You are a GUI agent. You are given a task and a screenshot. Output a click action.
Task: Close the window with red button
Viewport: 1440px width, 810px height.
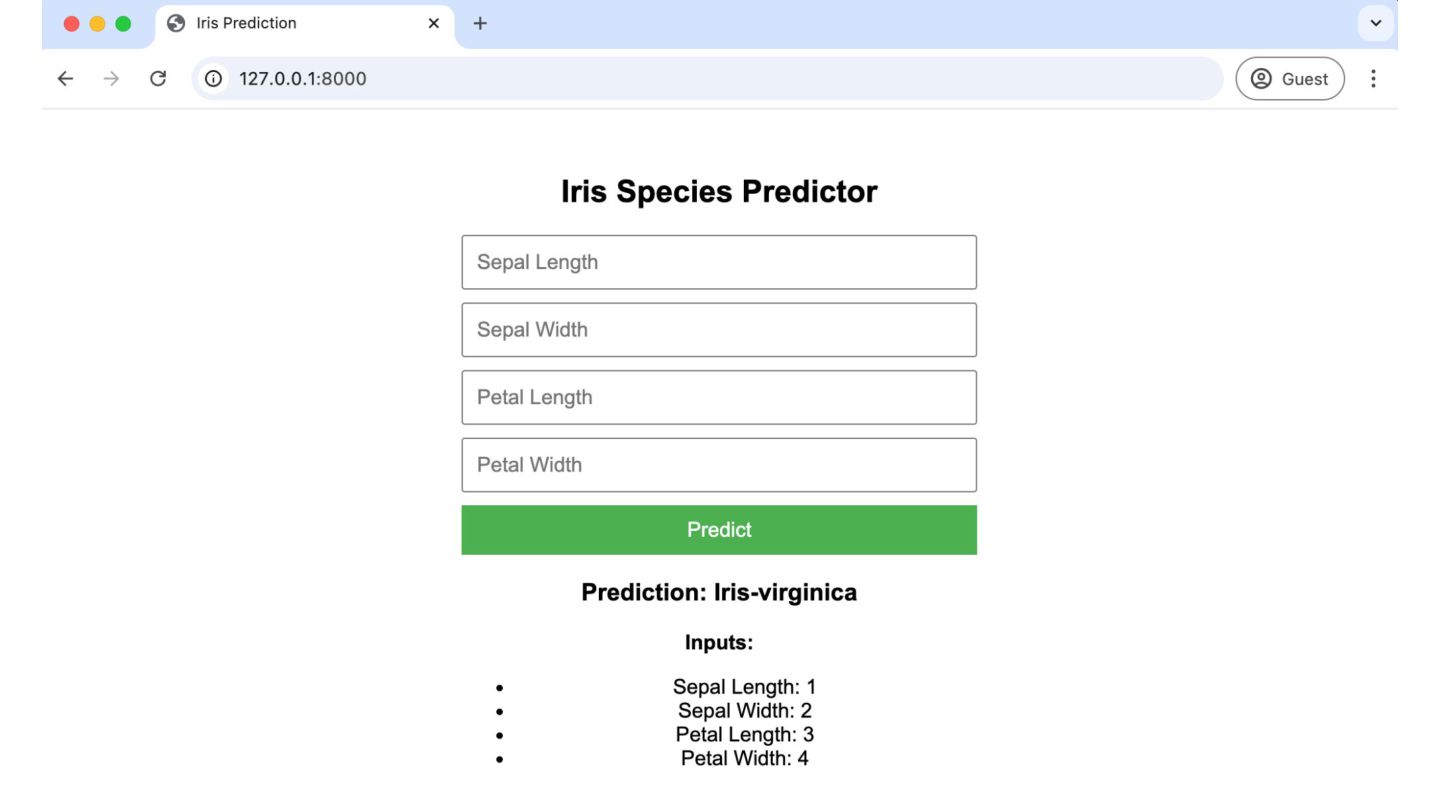[71, 24]
